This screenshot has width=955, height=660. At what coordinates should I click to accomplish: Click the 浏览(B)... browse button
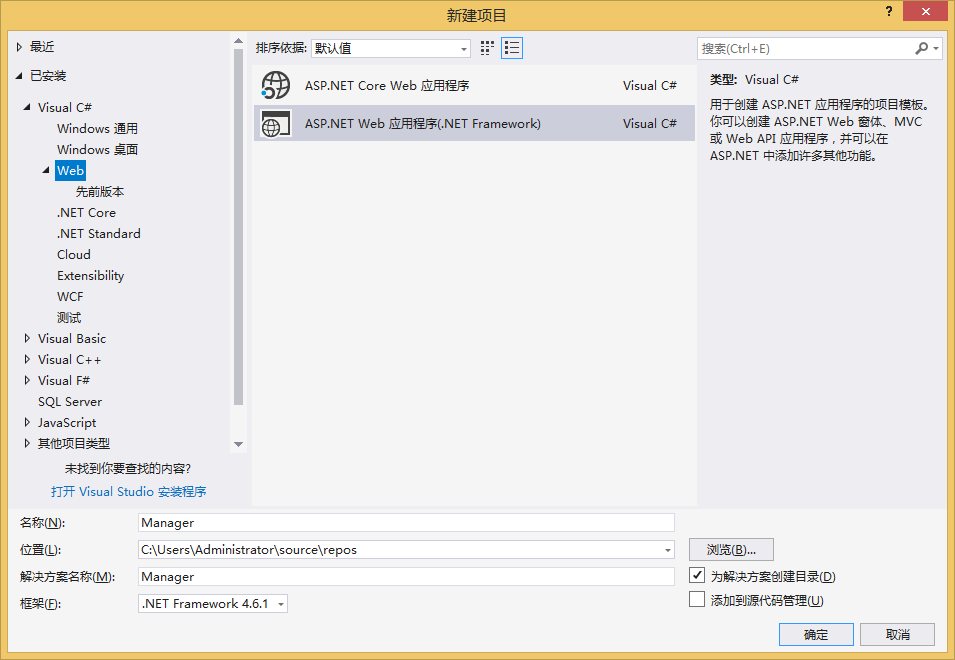pos(731,550)
